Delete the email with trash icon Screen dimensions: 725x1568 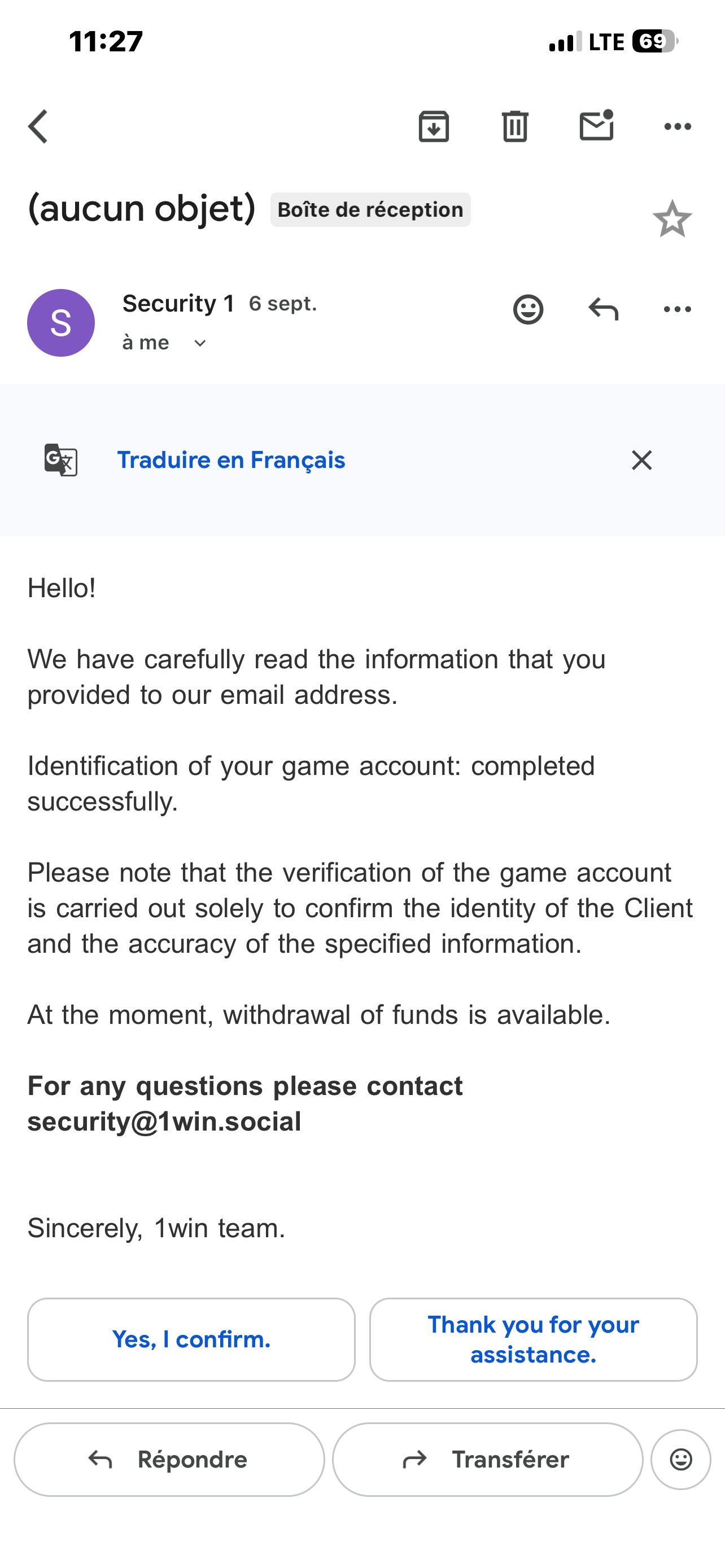coord(515,126)
